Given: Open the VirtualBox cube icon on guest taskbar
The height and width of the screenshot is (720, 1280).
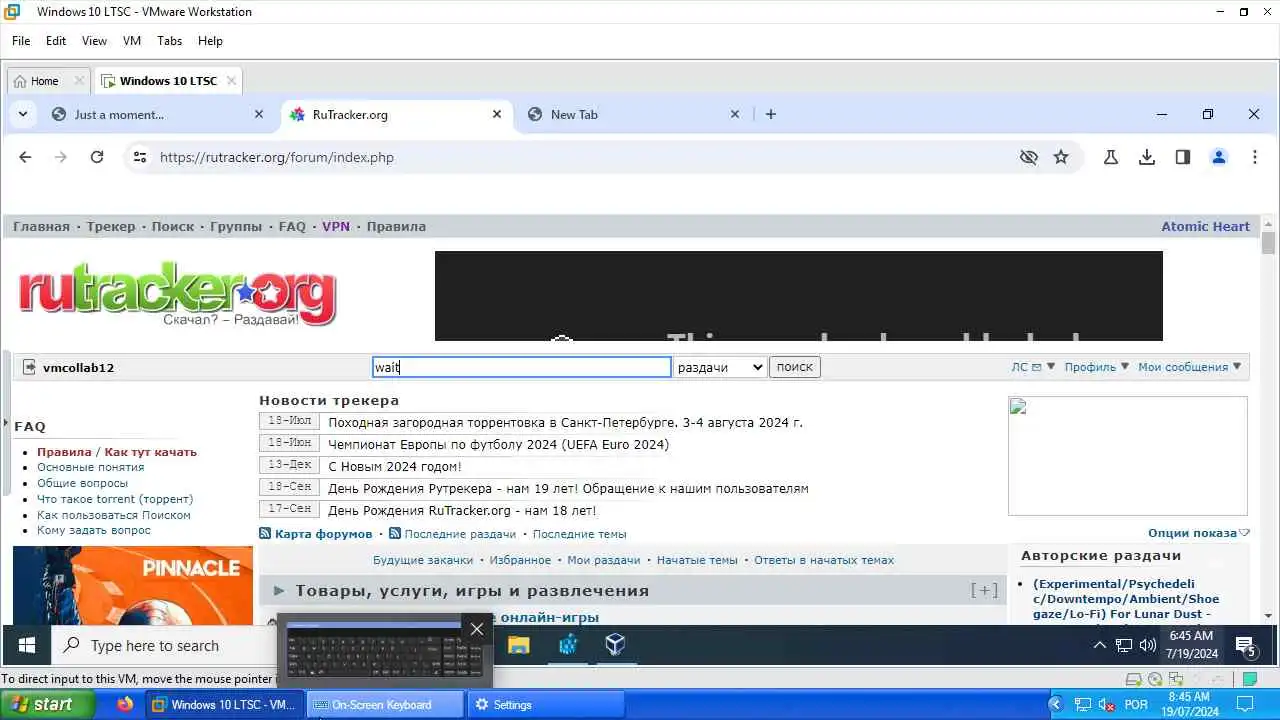Looking at the screenshot, I should tap(615, 645).
